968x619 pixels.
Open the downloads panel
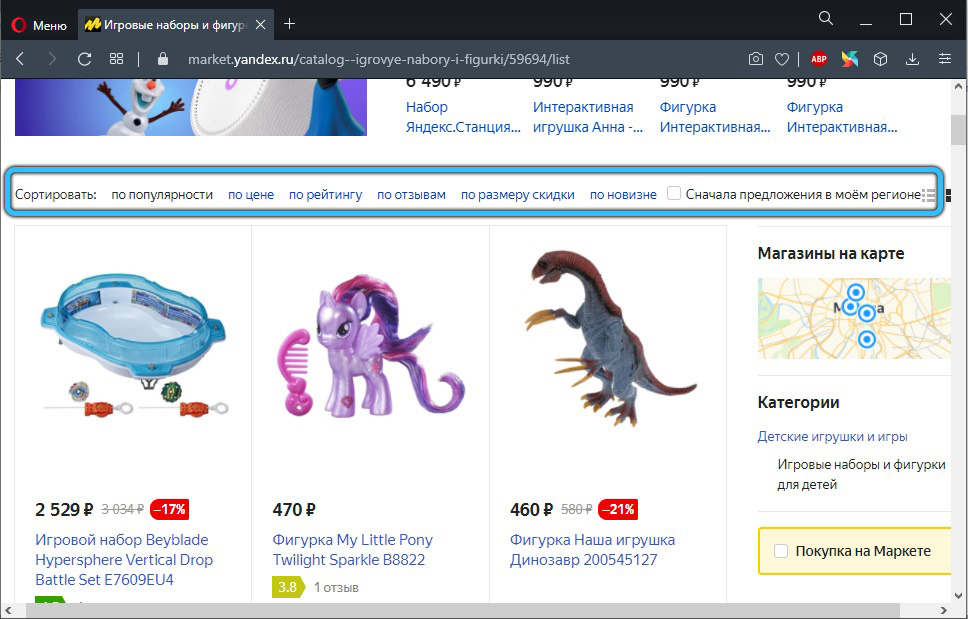tap(912, 59)
